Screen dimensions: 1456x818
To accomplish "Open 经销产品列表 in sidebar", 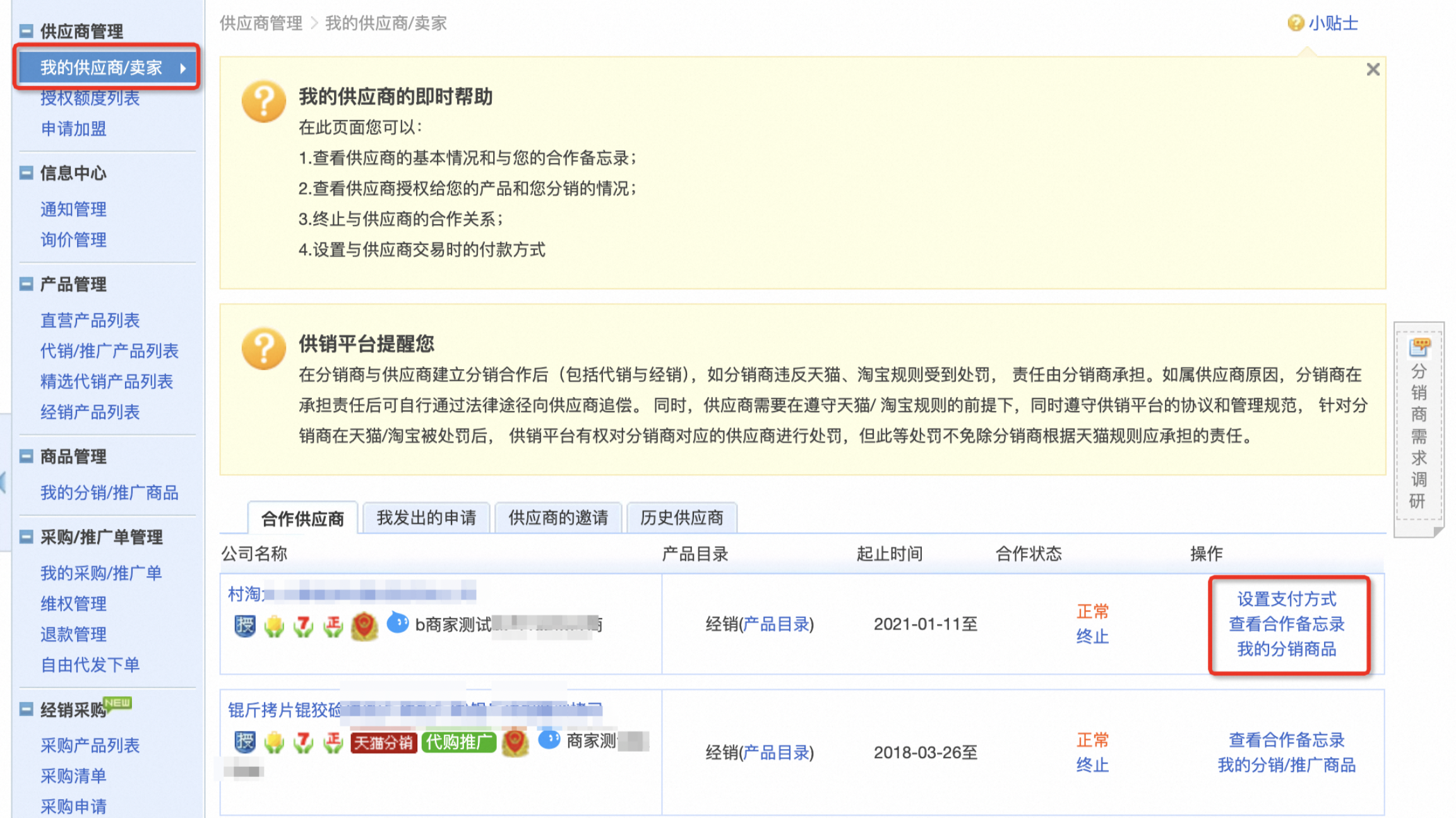I will tap(90, 412).
